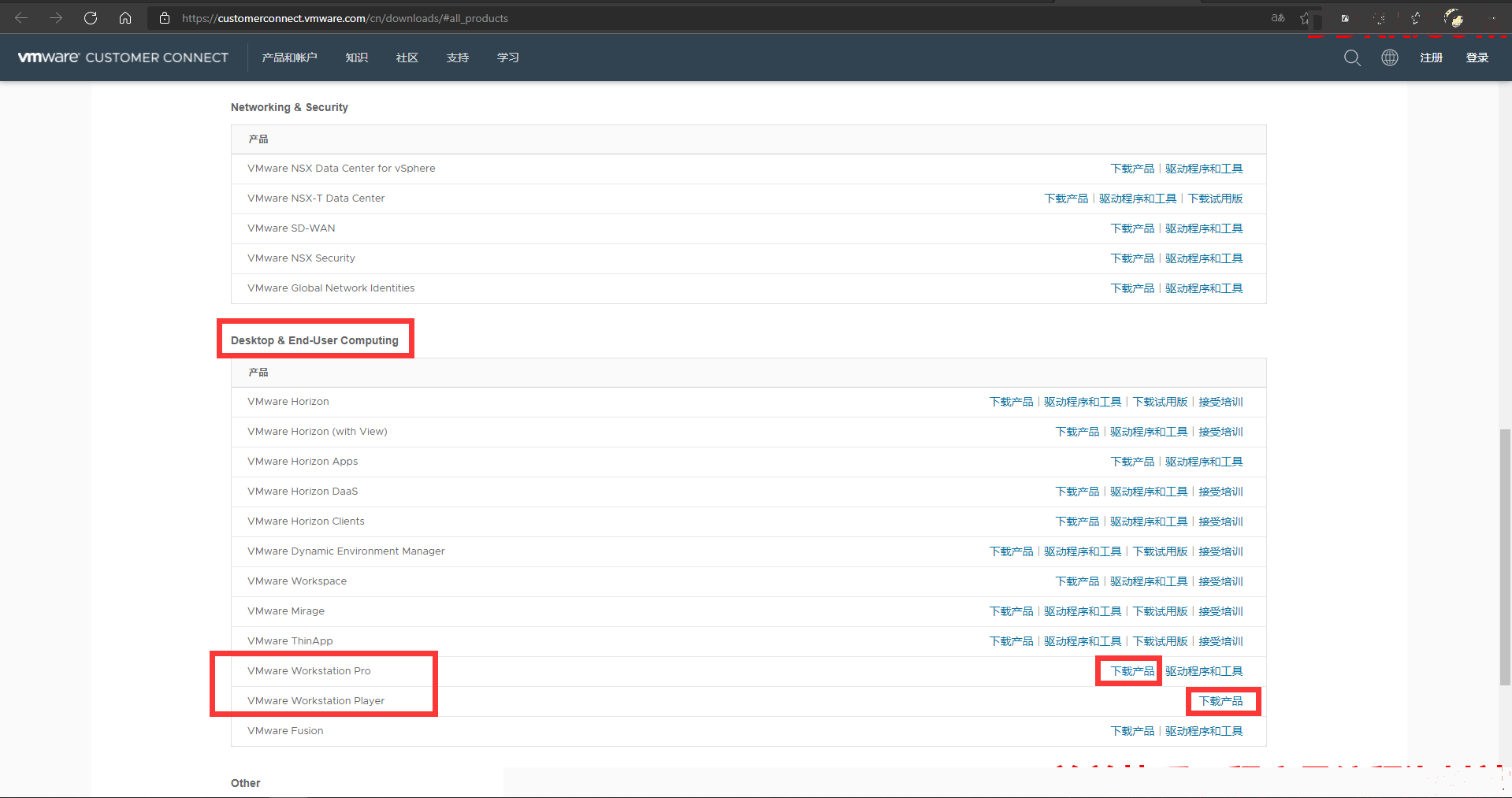Click 下载产品 for VMware NSX-T Data Center
1512x798 pixels.
tap(1066, 199)
